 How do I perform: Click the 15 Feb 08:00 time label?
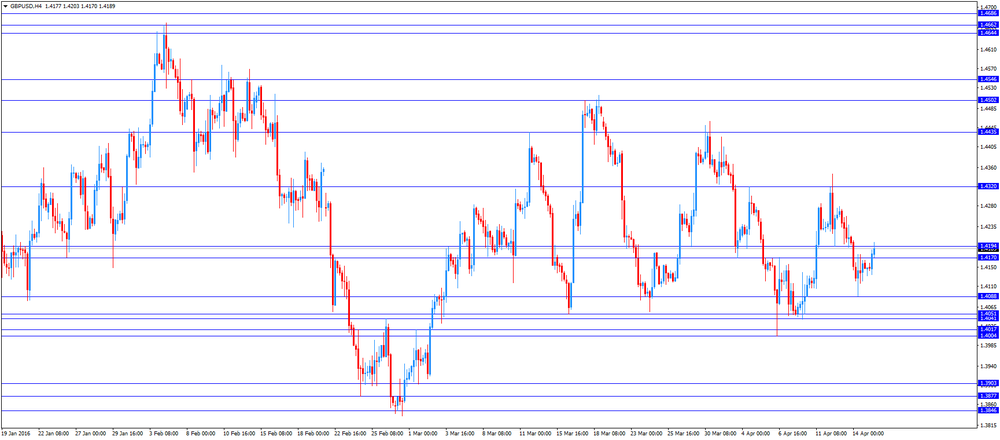tap(275, 433)
